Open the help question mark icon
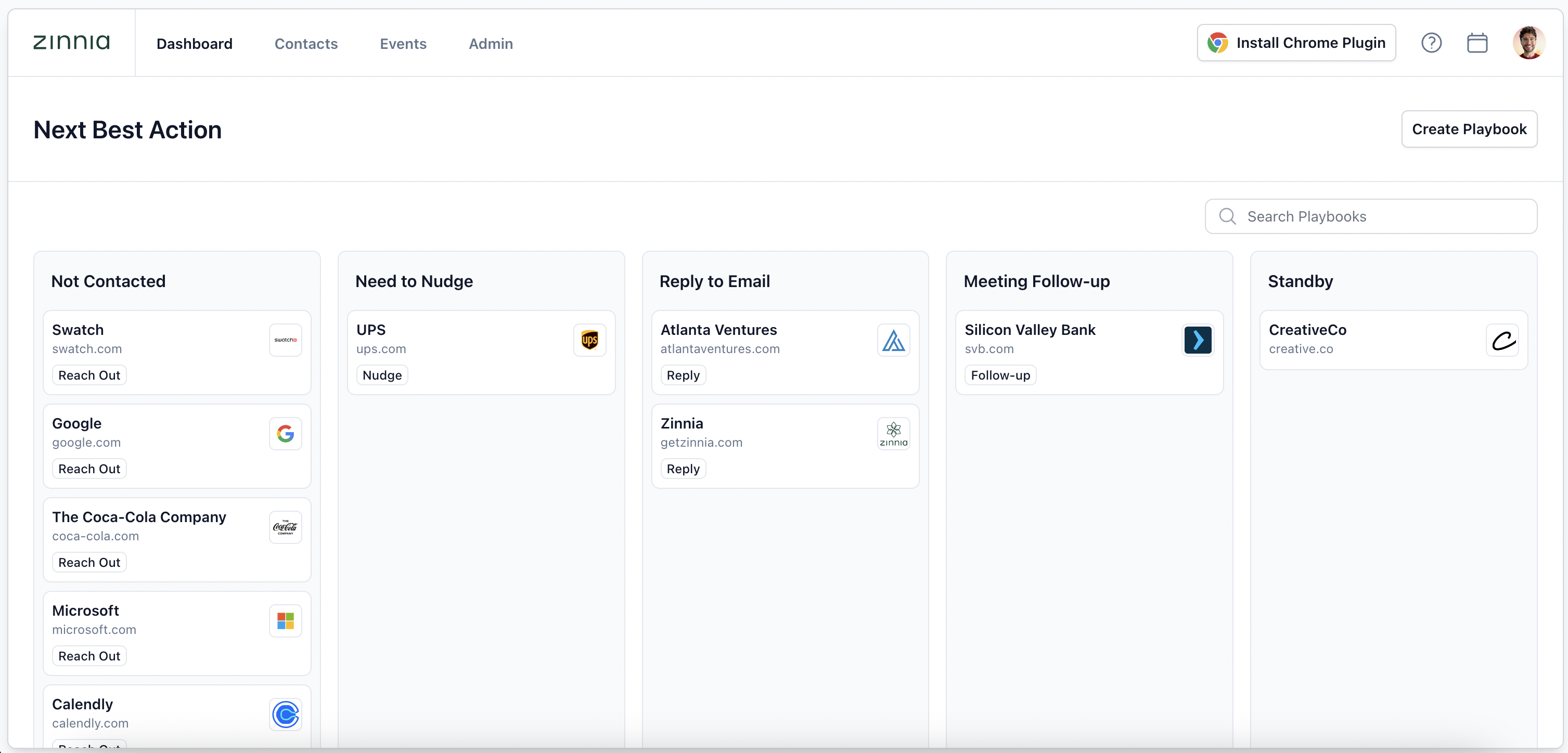1568x753 pixels. [x=1431, y=43]
